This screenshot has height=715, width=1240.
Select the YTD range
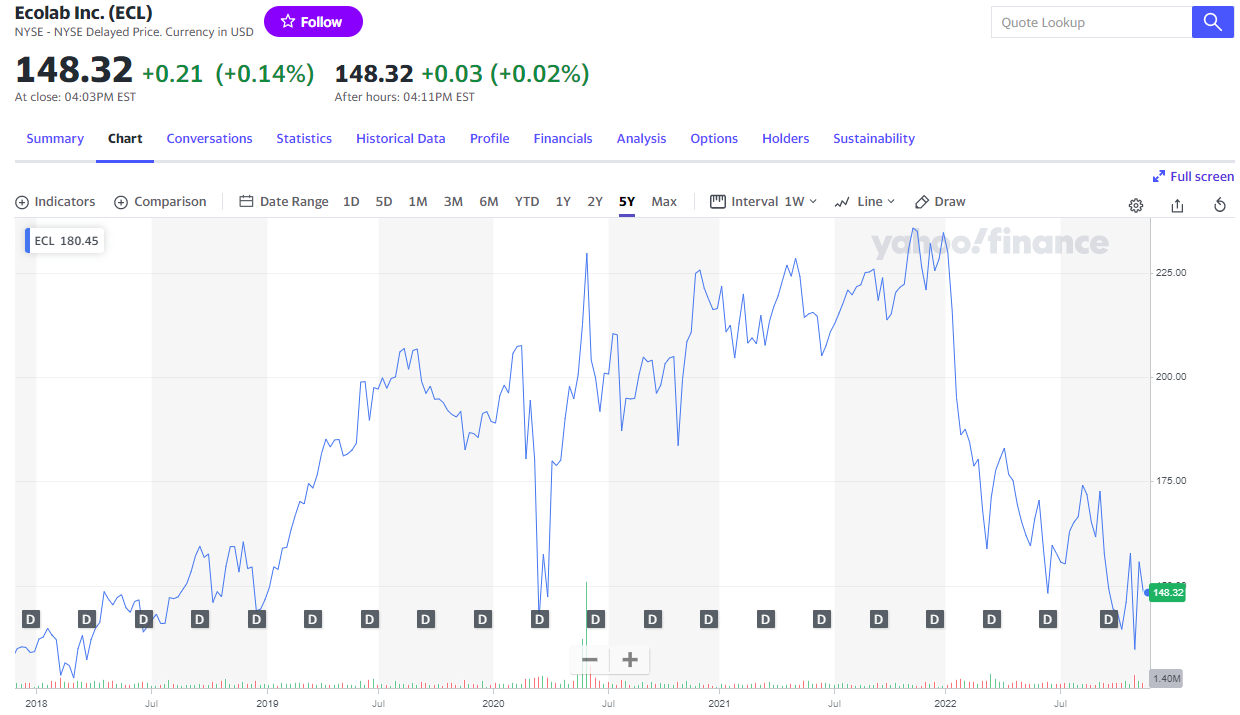[x=527, y=202]
